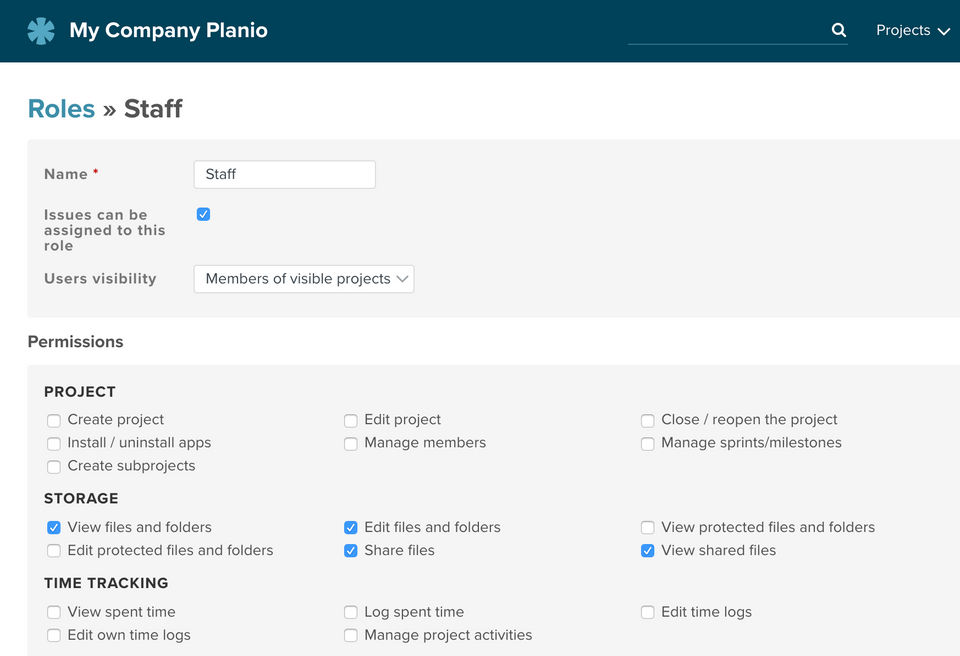Enable Close / reopen the project

648,421
